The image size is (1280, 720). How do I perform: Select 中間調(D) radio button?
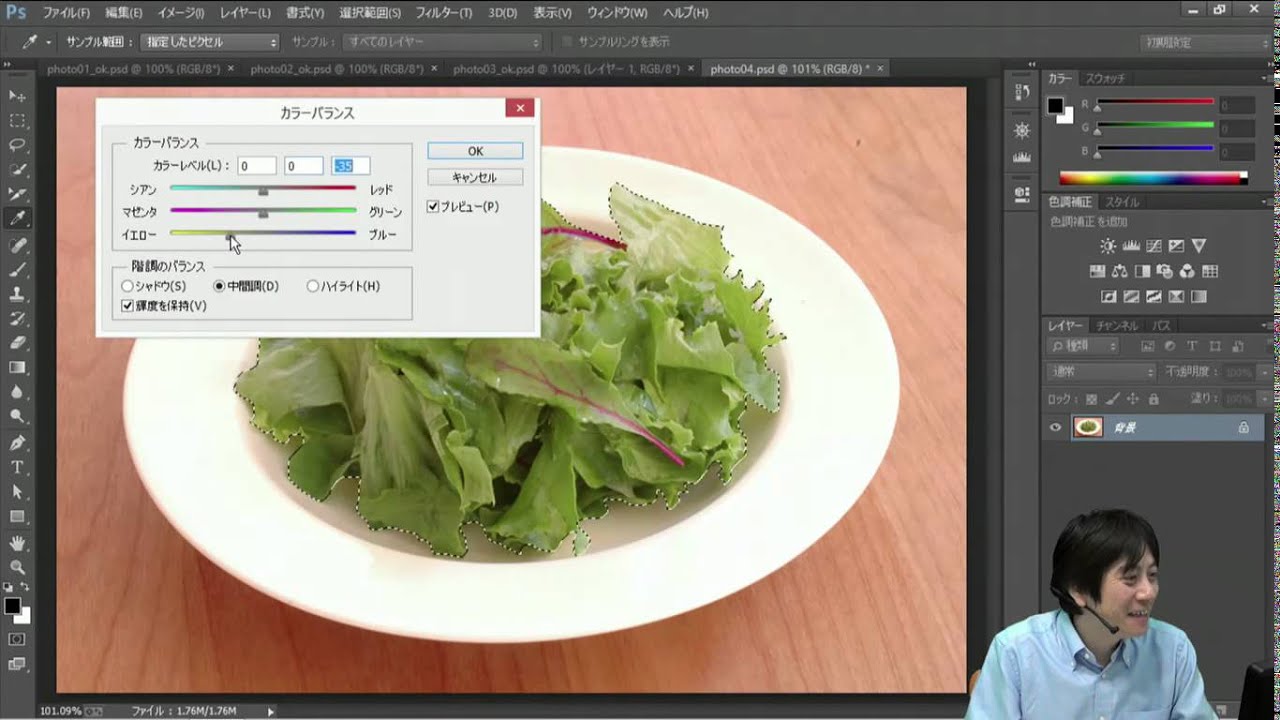pos(220,286)
